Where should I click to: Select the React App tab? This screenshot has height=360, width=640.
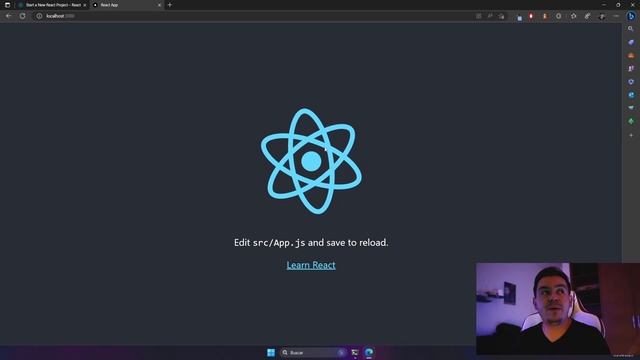coord(127,5)
